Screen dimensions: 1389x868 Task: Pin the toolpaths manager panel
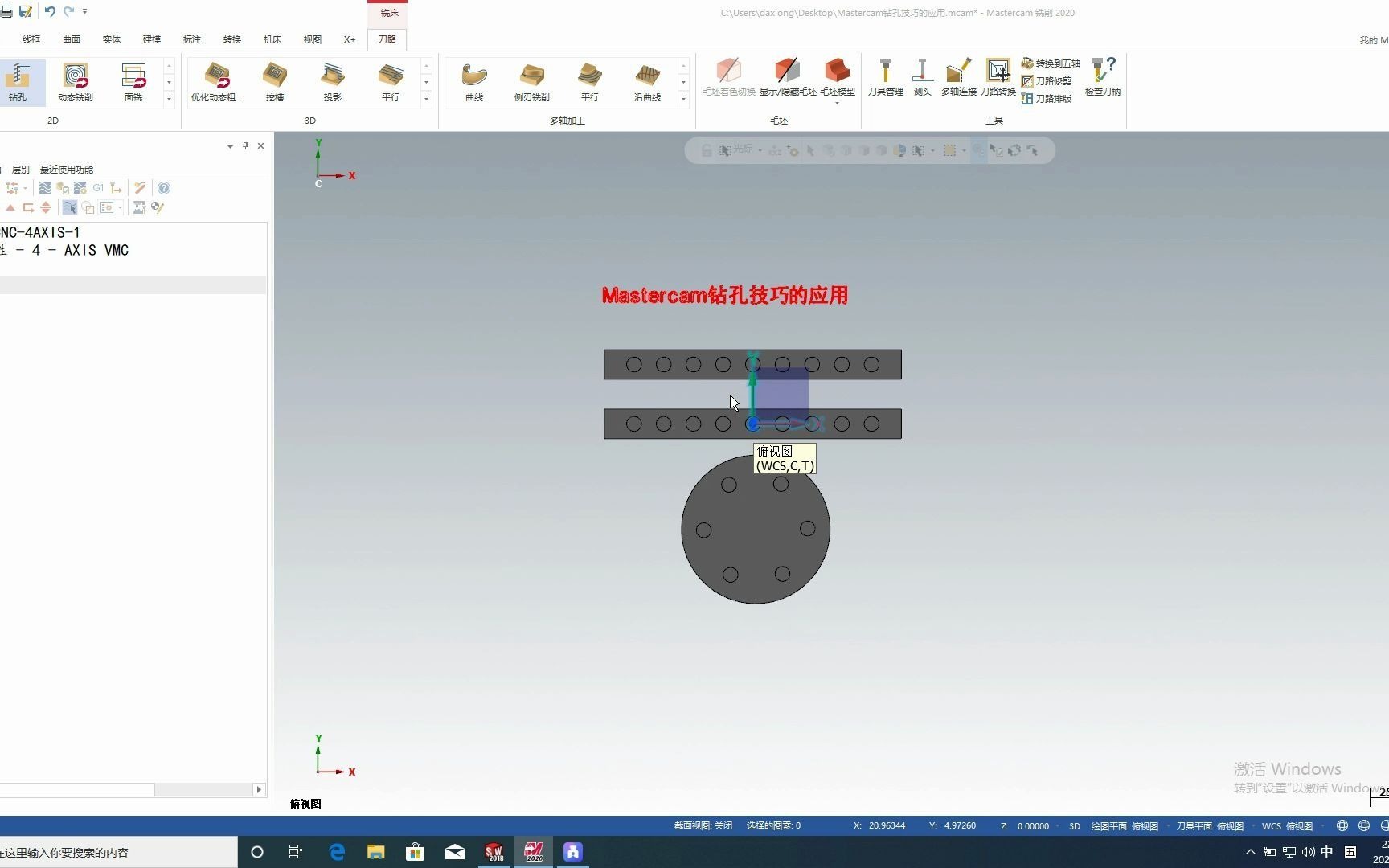(245, 146)
